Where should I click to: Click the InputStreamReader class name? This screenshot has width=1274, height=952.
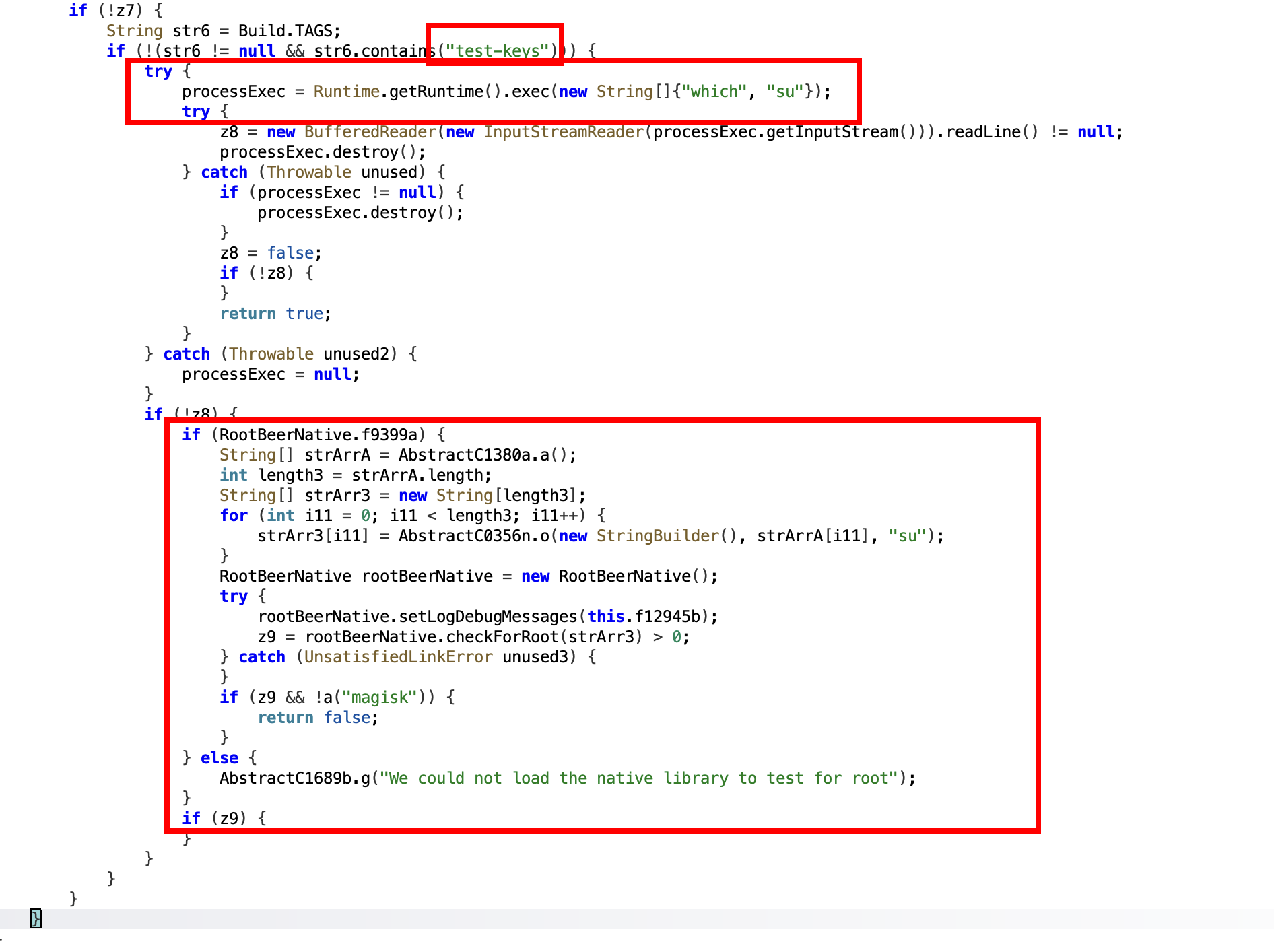coord(563,132)
